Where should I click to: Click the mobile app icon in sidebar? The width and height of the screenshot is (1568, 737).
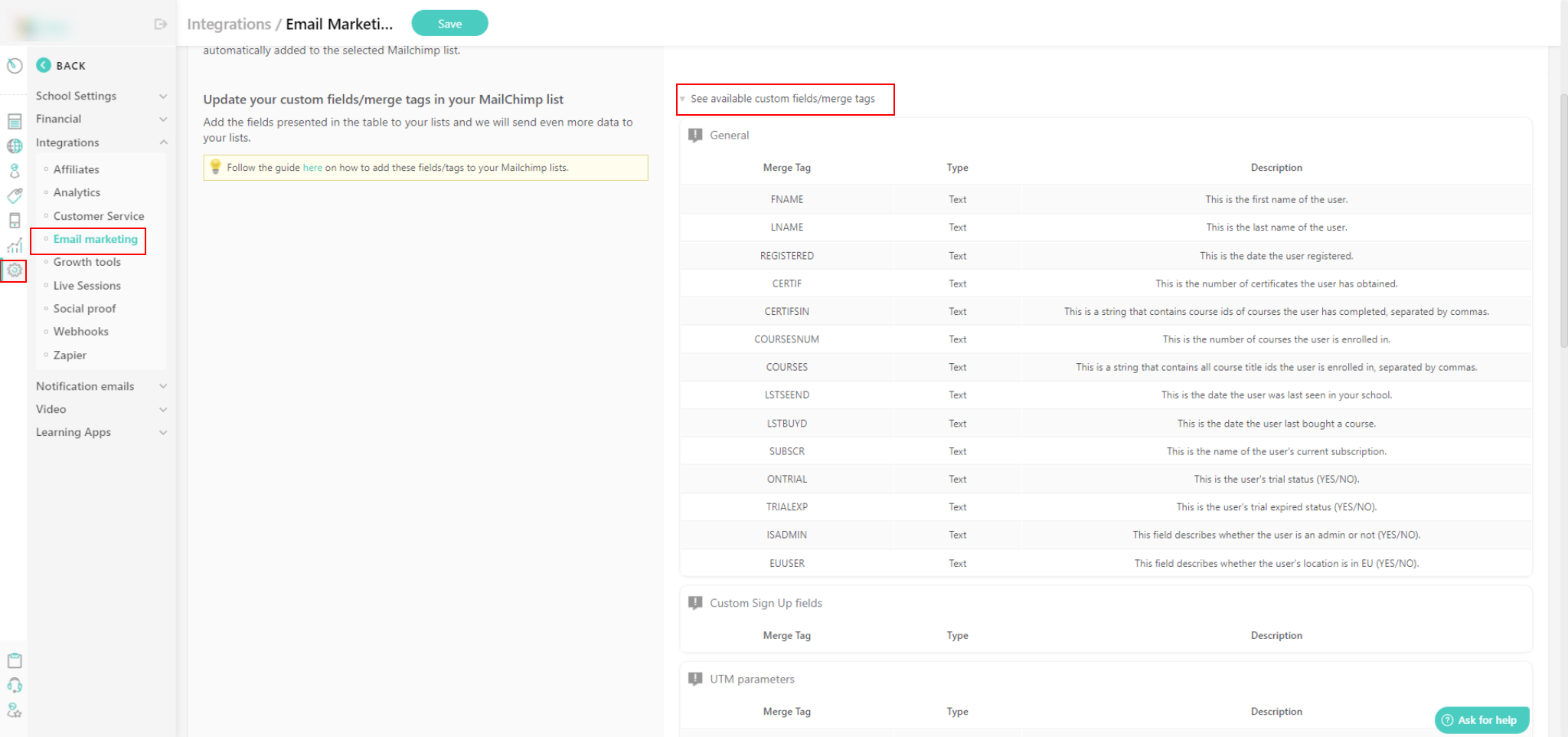click(15, 220)
